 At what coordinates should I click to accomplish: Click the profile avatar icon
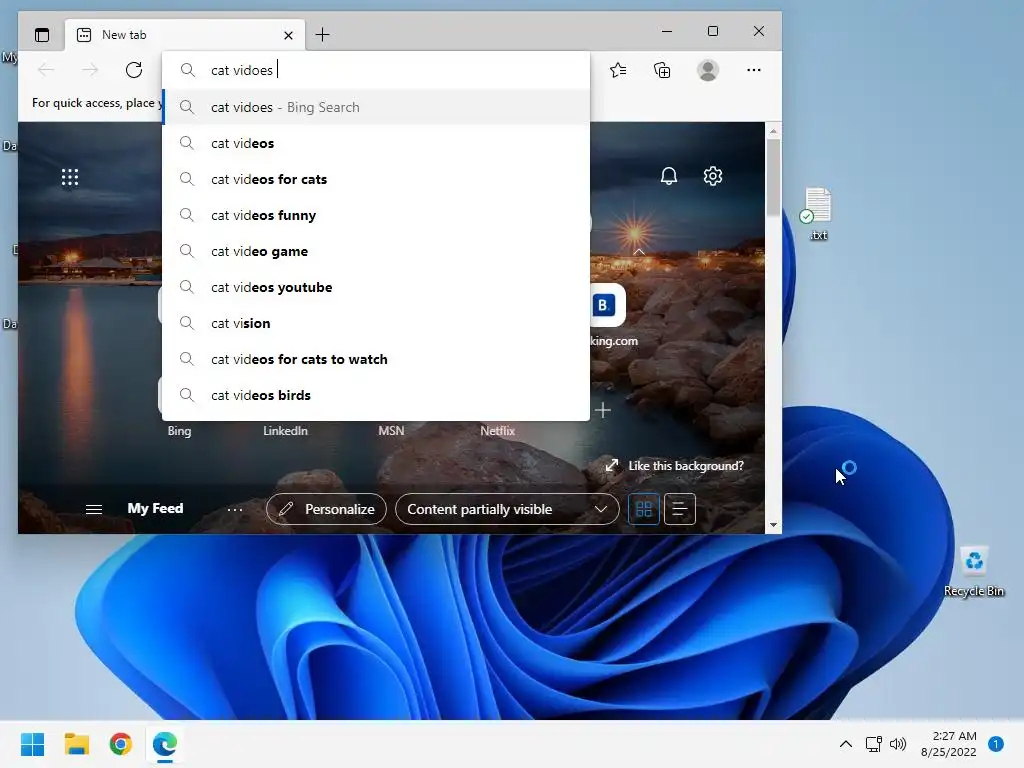point(708,70)
